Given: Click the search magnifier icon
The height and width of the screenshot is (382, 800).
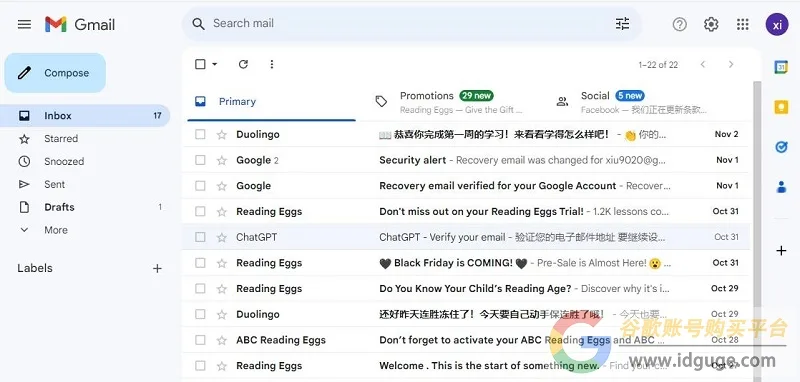Looking at the screenshot, I should [198, 23].
